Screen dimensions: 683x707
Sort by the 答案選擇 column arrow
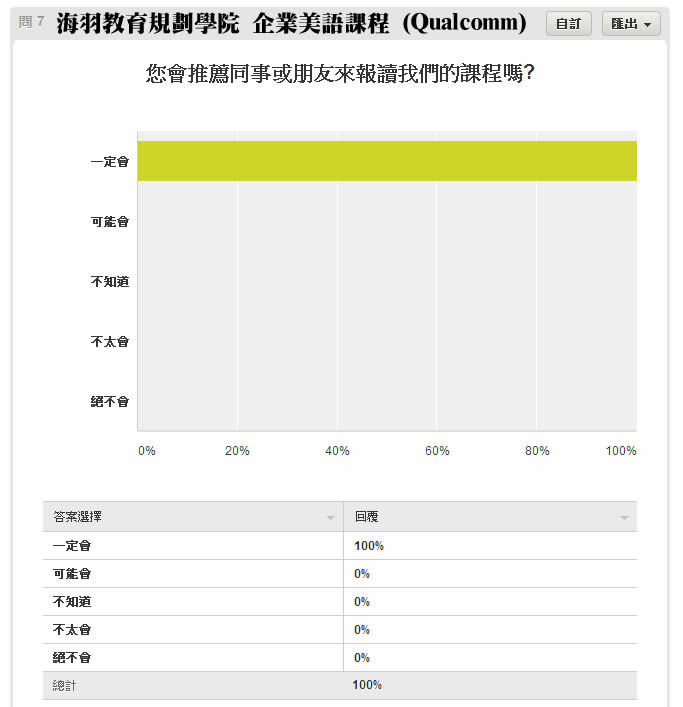(x=330, y=517)
